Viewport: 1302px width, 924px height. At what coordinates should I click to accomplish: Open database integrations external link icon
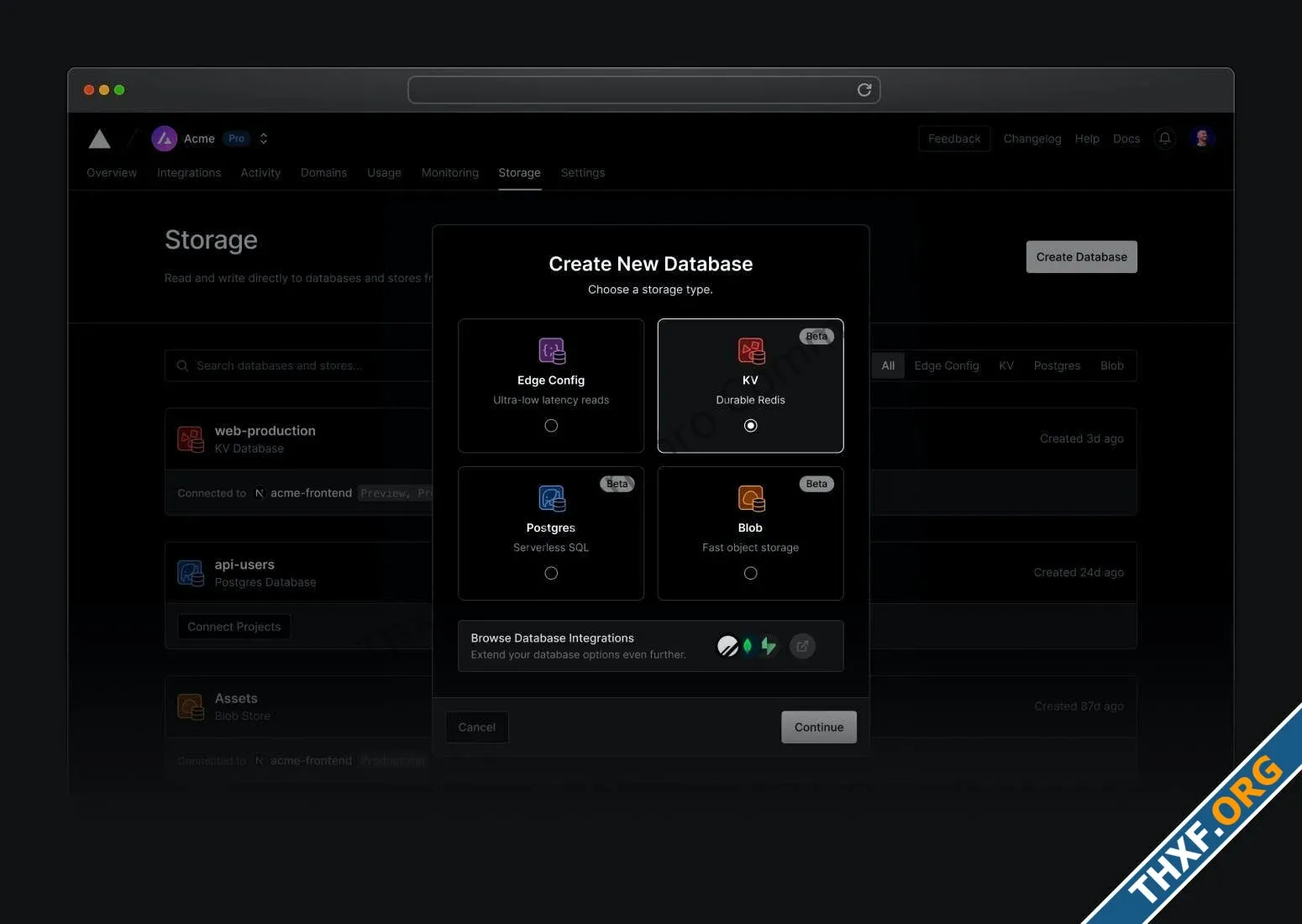[x=802, y=646]
